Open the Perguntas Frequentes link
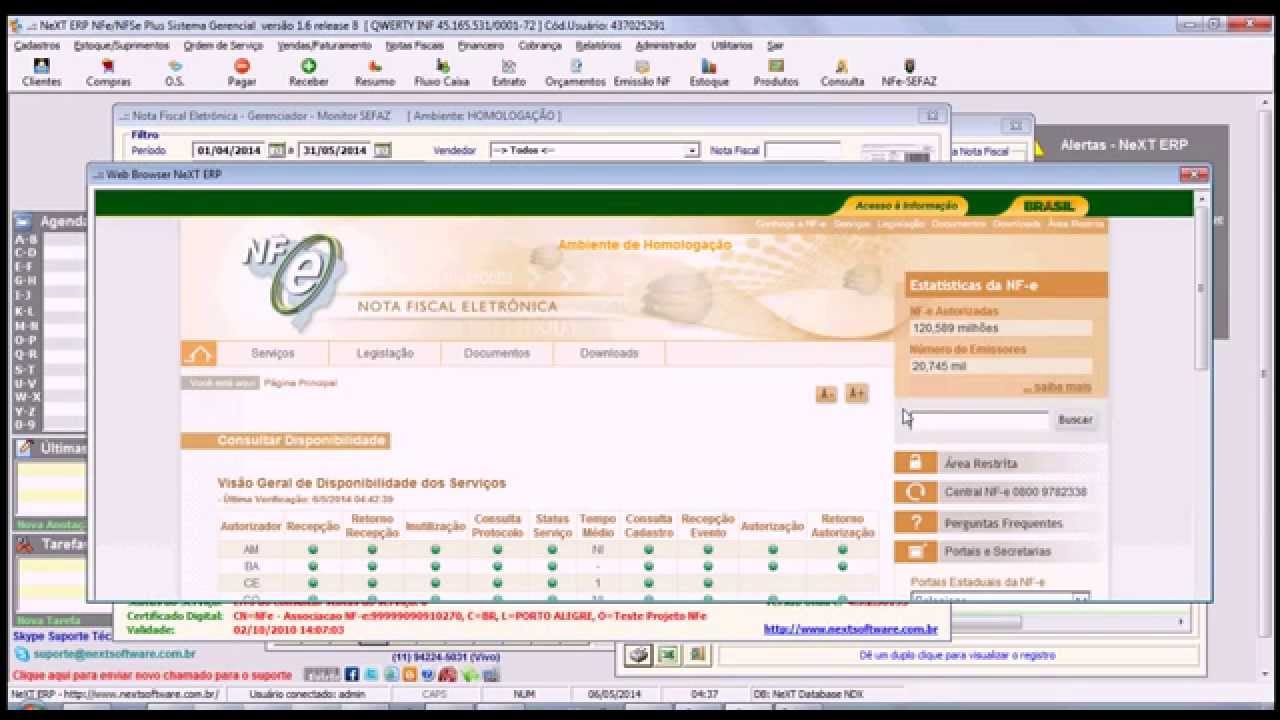This screenshot has width=1280, height=720. (x=1000, y=523)
